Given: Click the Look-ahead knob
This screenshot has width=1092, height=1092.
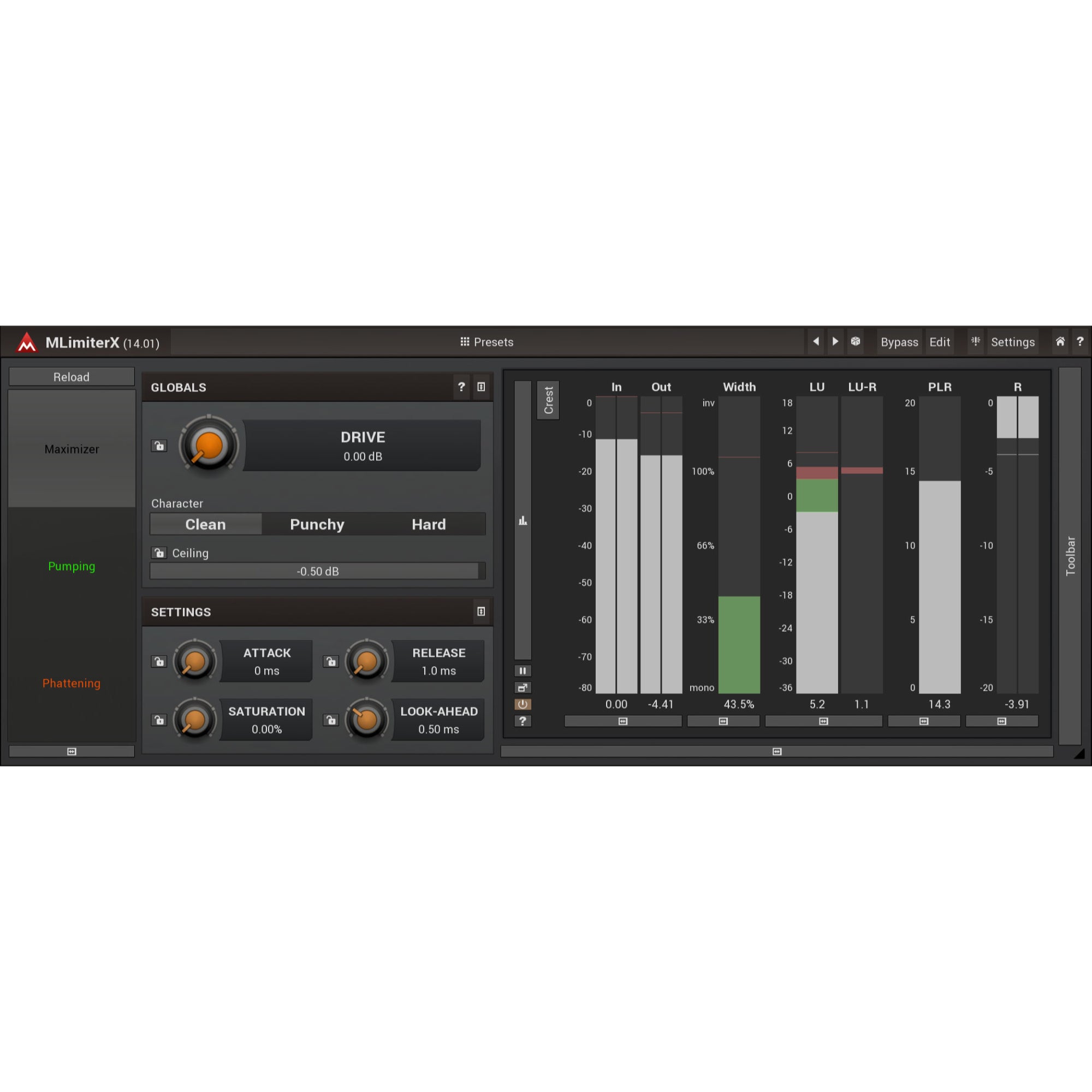Looking at the screenshot, I should pyautogui.click(x=367, y=720).
